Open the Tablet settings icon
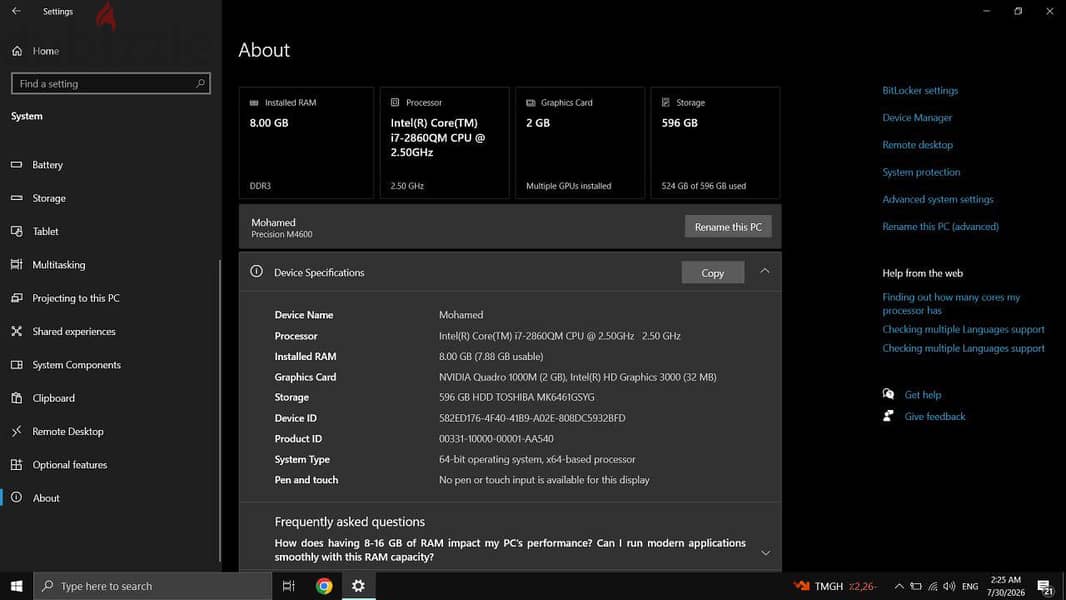 click(x=16, y=231)
